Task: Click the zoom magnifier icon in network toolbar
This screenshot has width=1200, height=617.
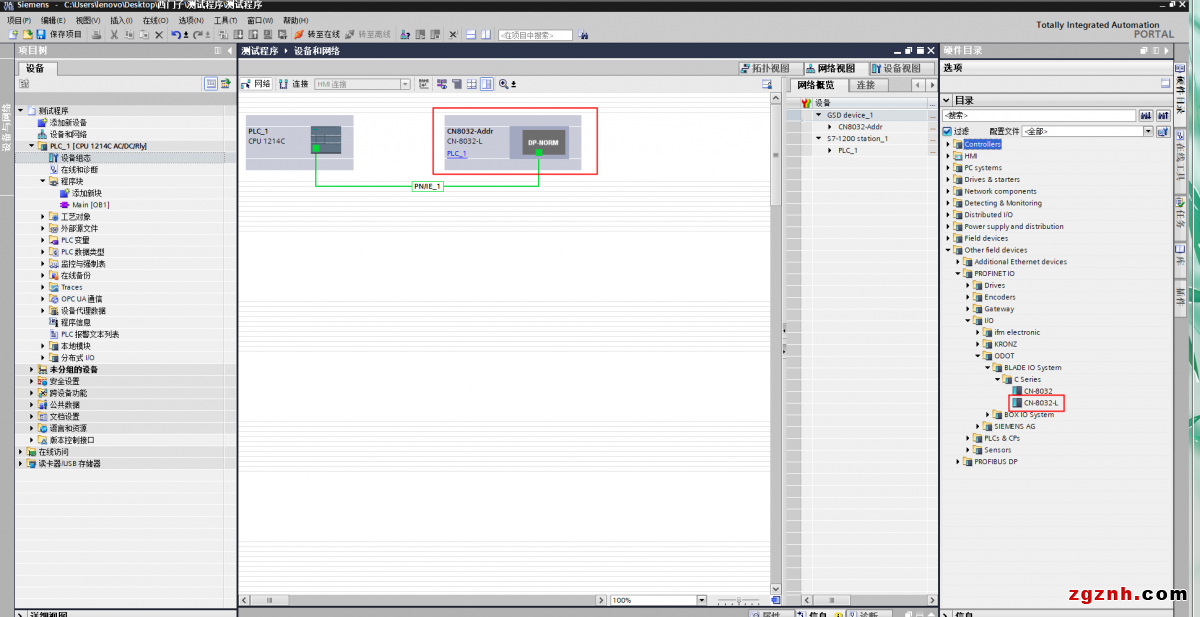Action: pyautogui.click(x=504, y=84)
